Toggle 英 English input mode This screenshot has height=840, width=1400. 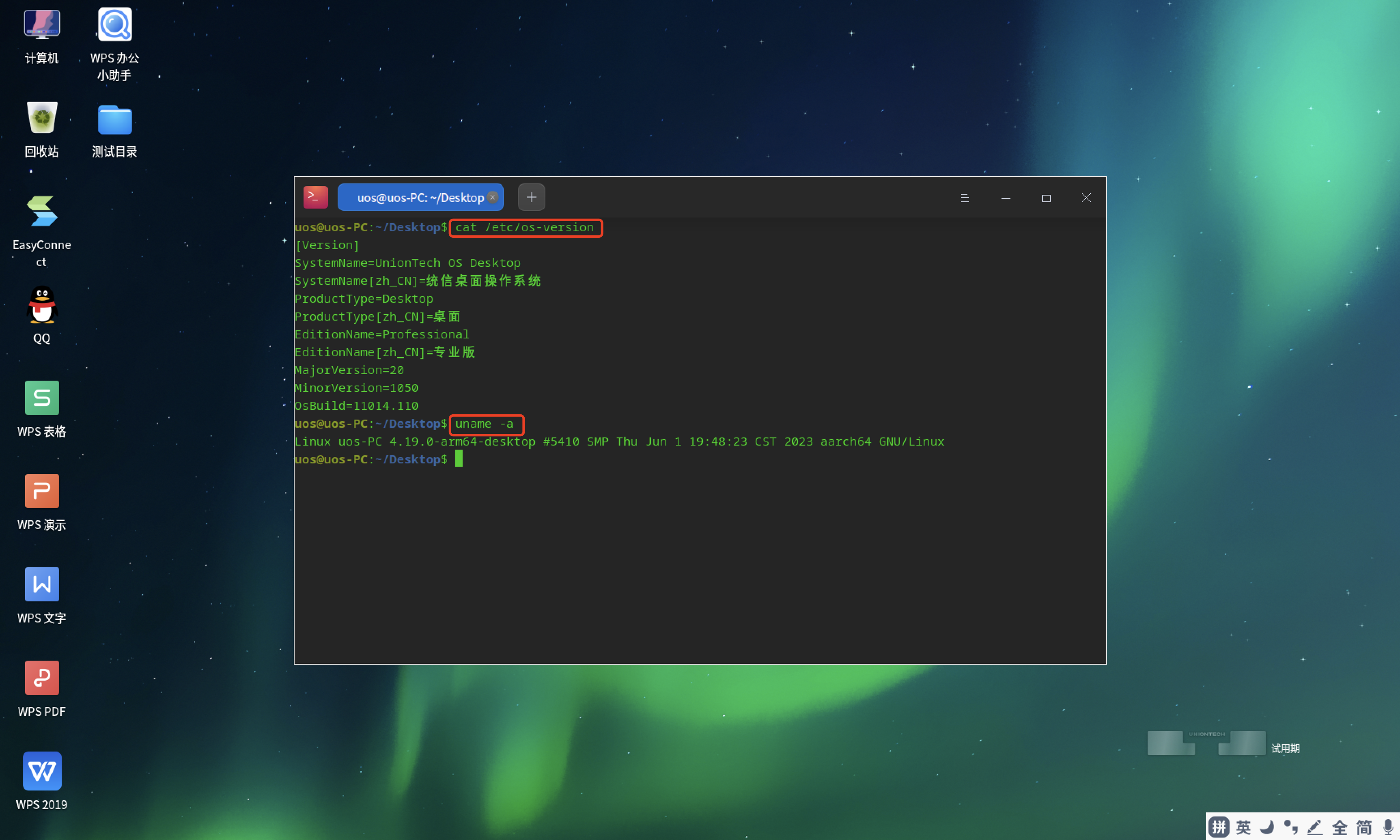pyautogui.click(x=1243, y=827)
